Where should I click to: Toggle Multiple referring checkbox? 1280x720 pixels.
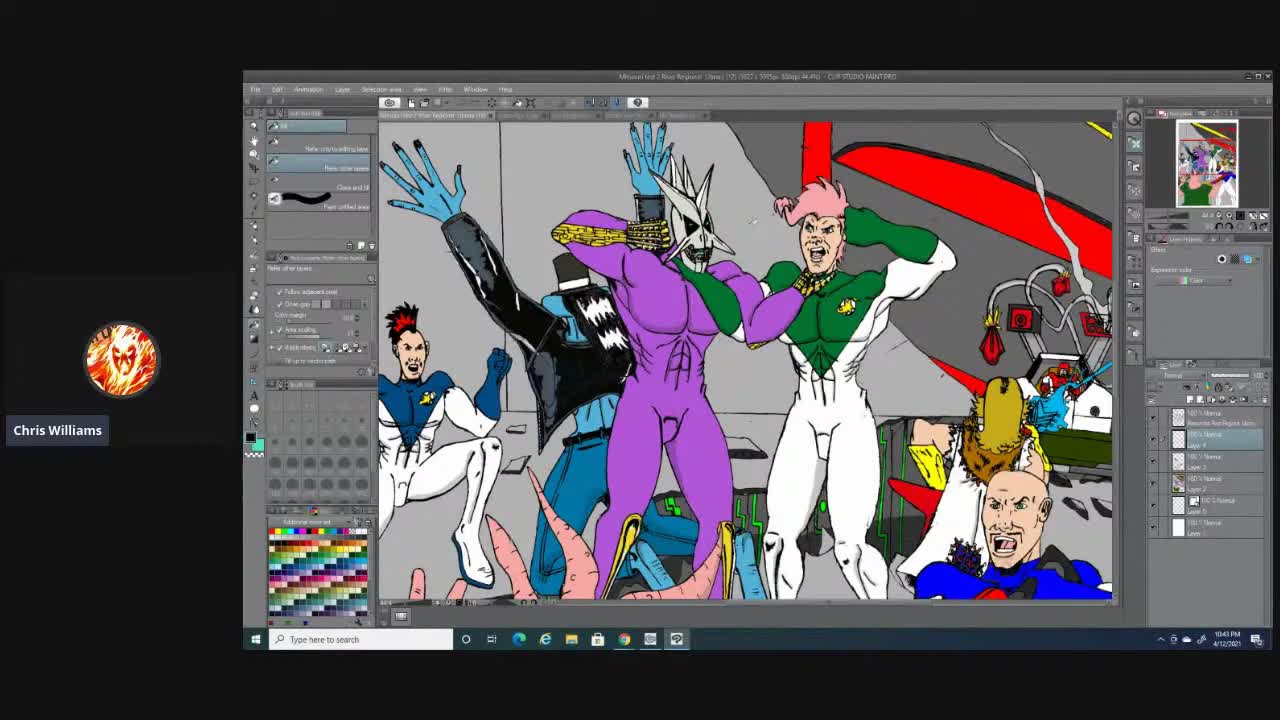[279, 347]
